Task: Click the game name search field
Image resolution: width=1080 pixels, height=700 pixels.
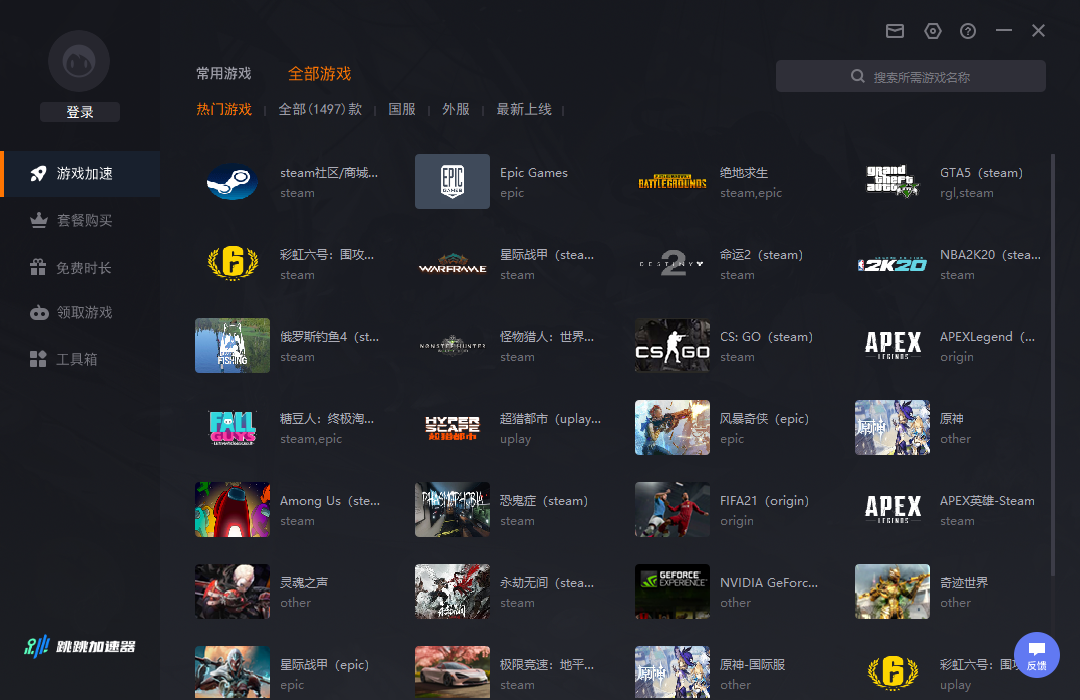Action: click(920, 77)
